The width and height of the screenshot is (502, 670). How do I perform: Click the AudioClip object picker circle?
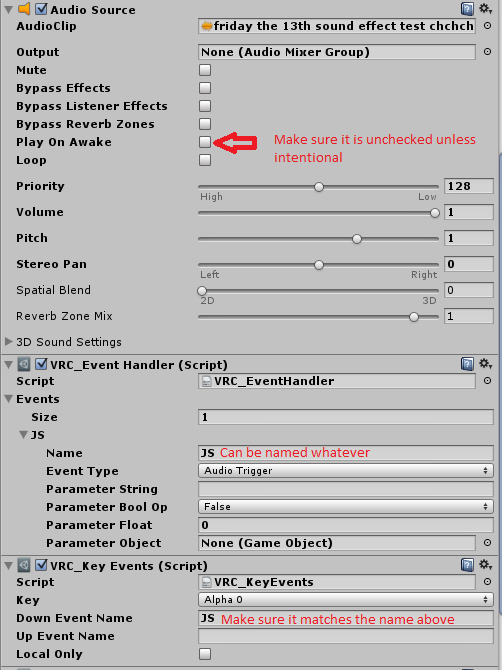[487, 26]
